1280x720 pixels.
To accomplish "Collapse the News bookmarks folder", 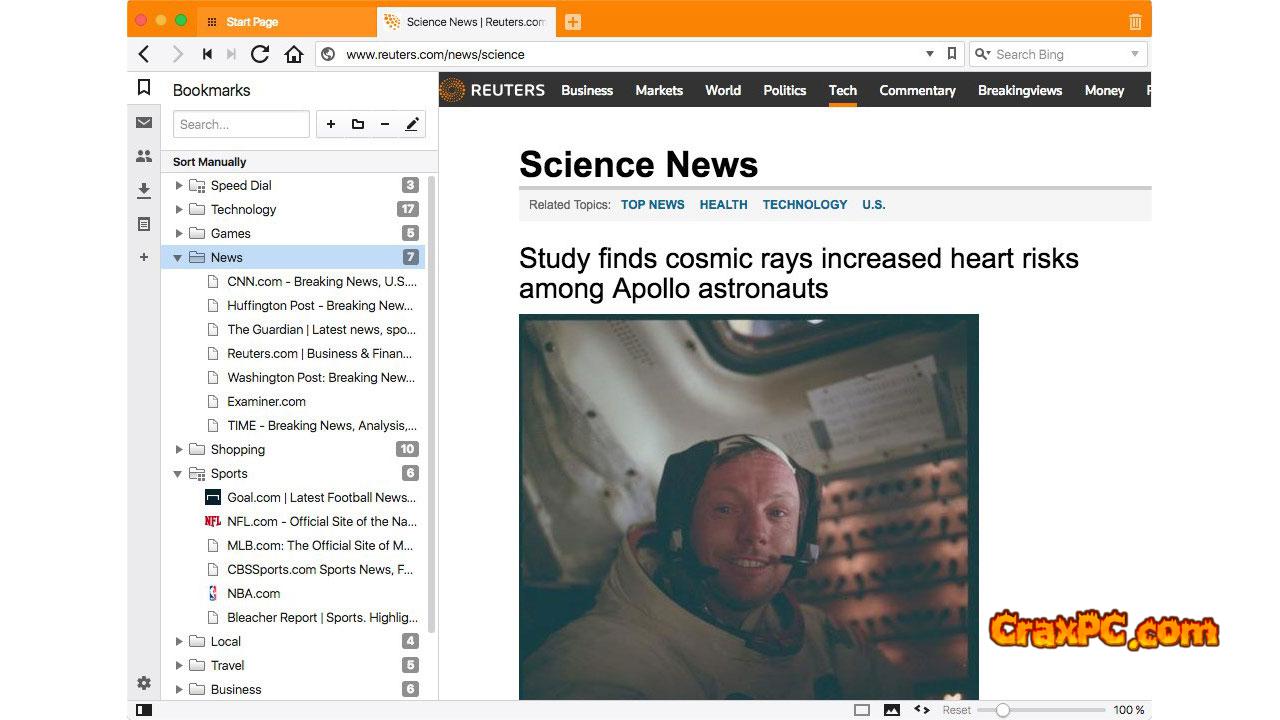I will 178,257.
